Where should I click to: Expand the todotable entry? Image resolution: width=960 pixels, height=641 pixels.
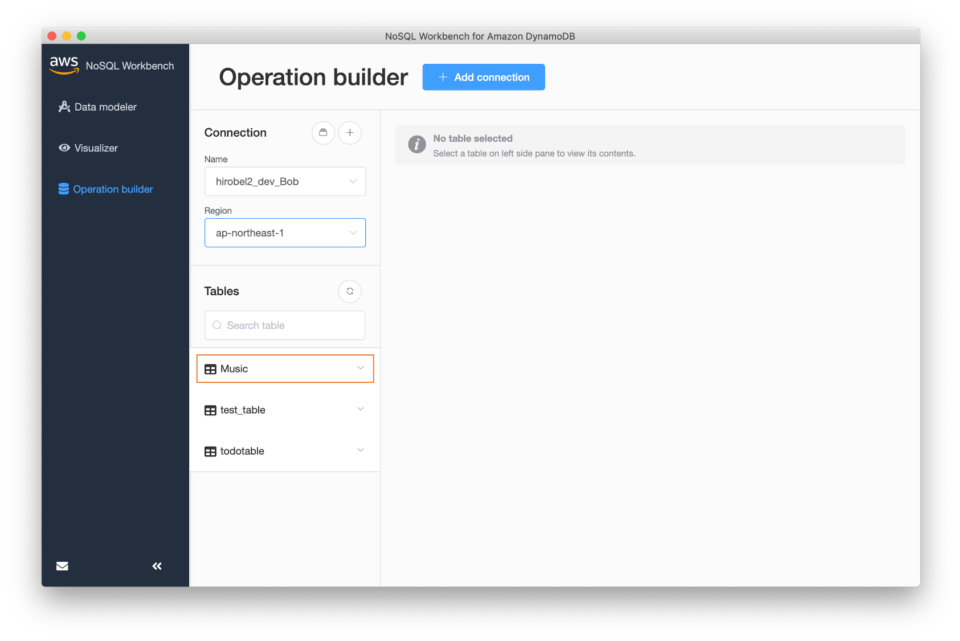[x=360, y=450]
